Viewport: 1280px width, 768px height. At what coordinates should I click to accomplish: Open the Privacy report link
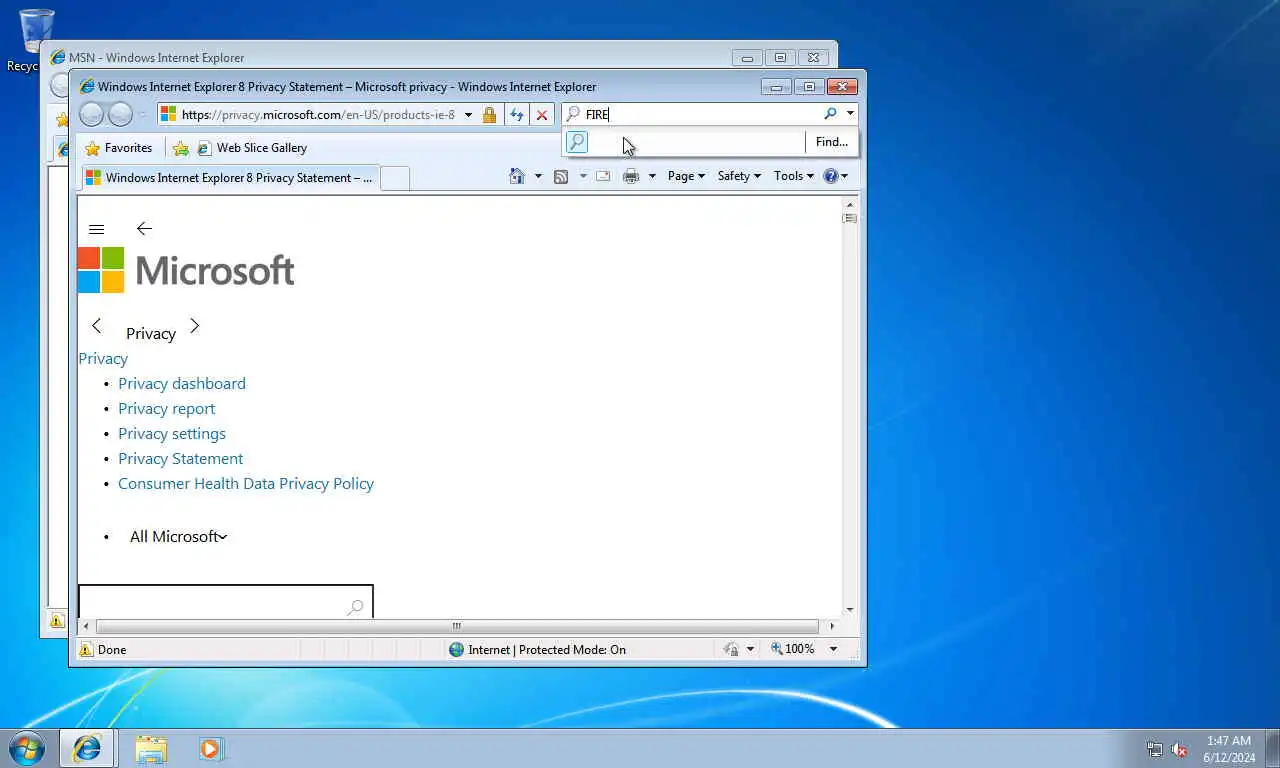(x=166, y=409)
